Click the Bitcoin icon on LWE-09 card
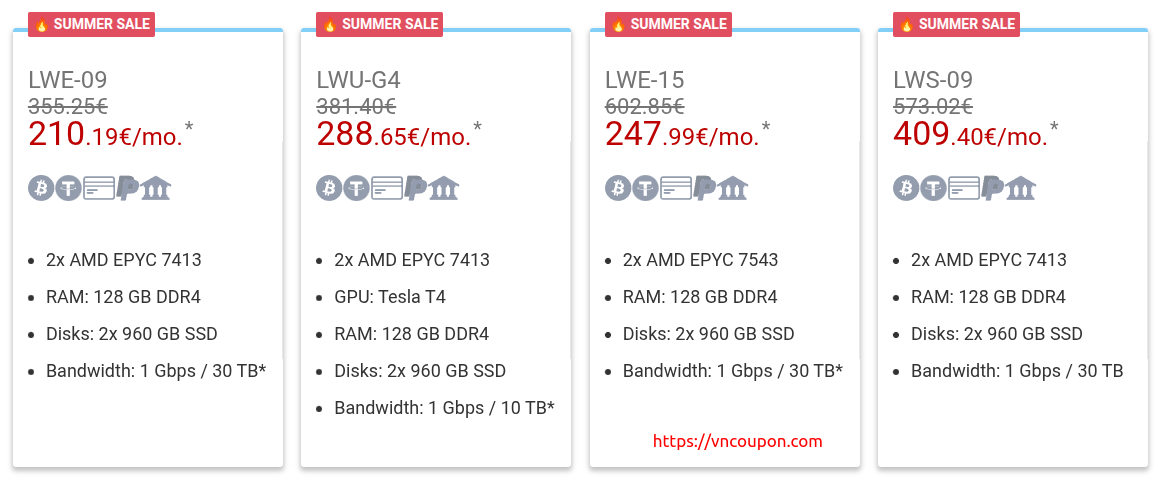 [x=42, y=188]
